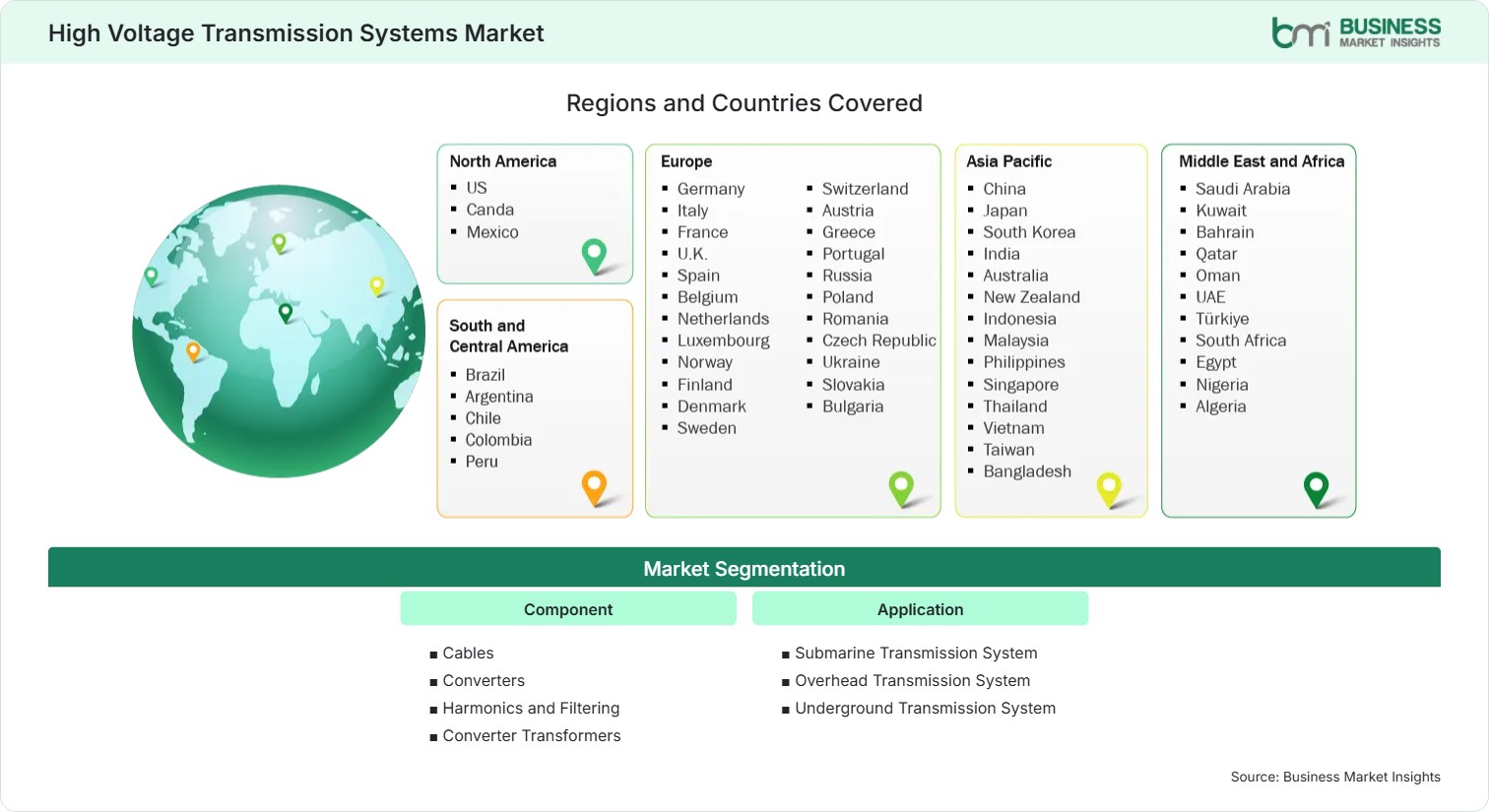Click the Underground Transmission System item
The height and width of the screenshot is (812, 1489).
pos(925,708)
